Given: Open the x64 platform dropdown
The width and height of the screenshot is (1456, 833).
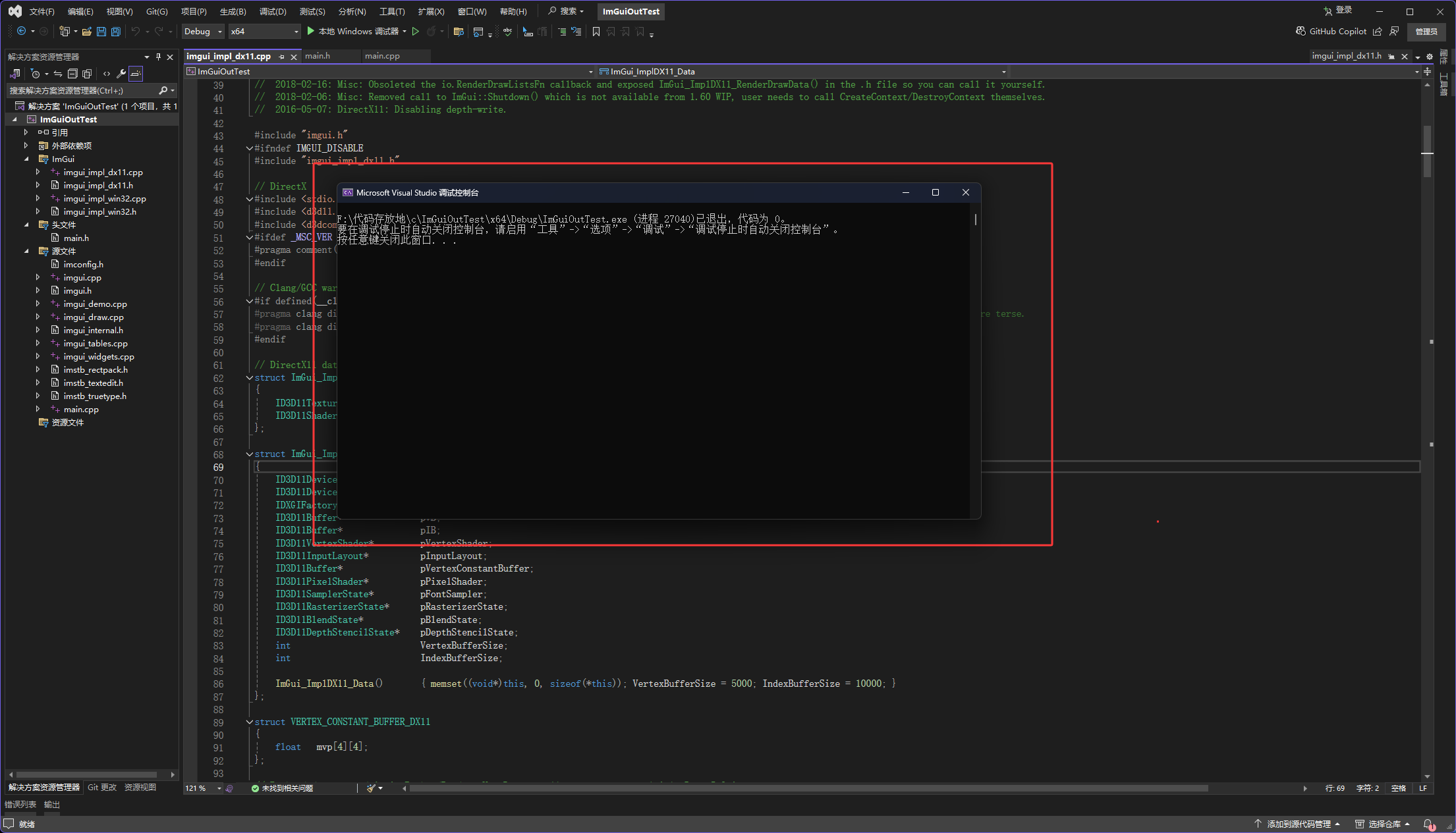Looking at the screenshot, I should pyautogui.click(x=264, y=31).
